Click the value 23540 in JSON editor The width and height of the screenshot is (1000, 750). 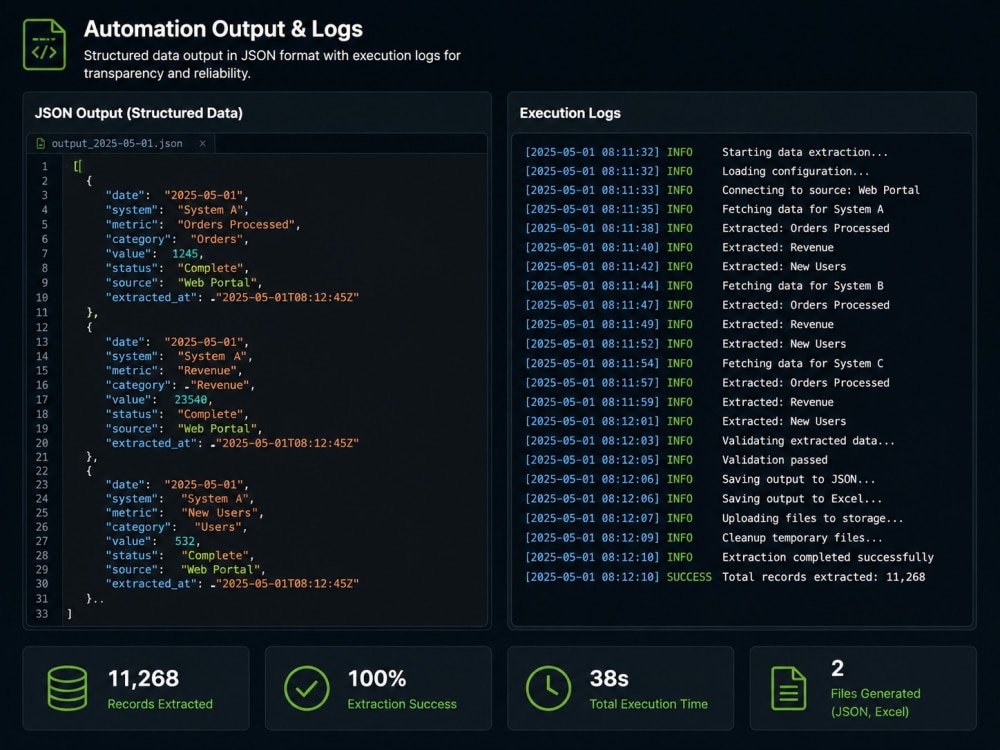191,400
